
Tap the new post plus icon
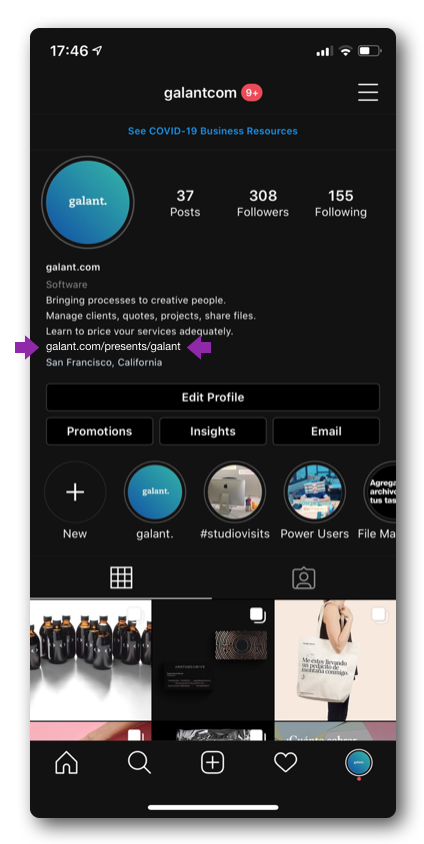[213, 763]
